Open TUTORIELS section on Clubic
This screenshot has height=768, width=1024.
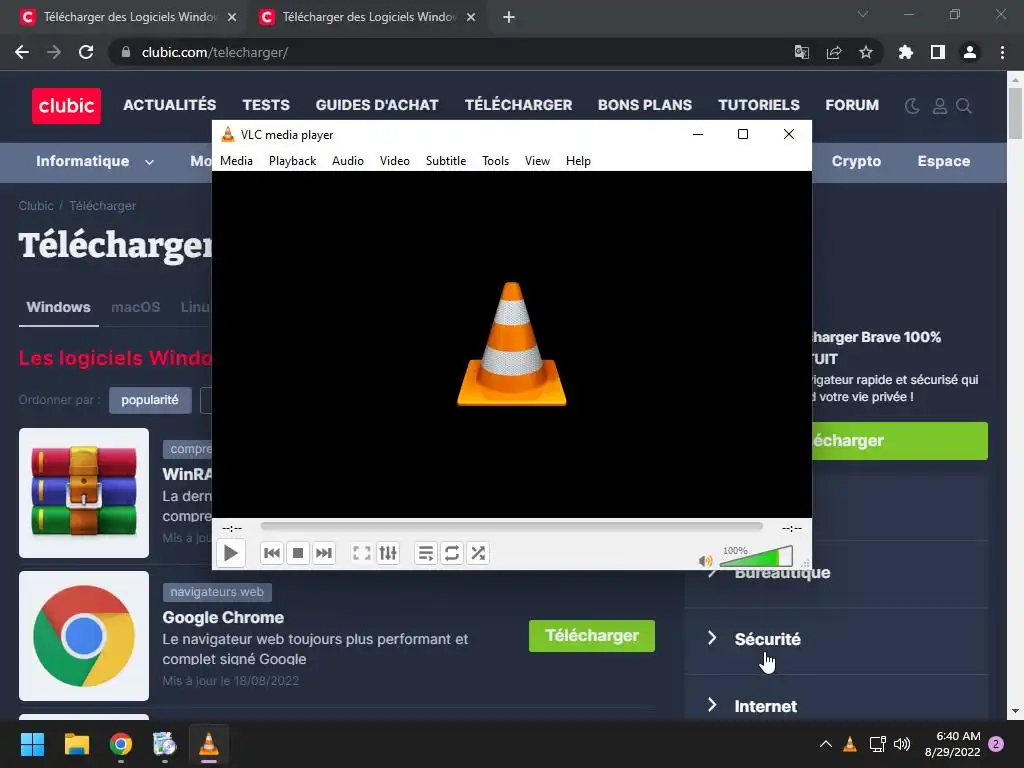[759, 105]
